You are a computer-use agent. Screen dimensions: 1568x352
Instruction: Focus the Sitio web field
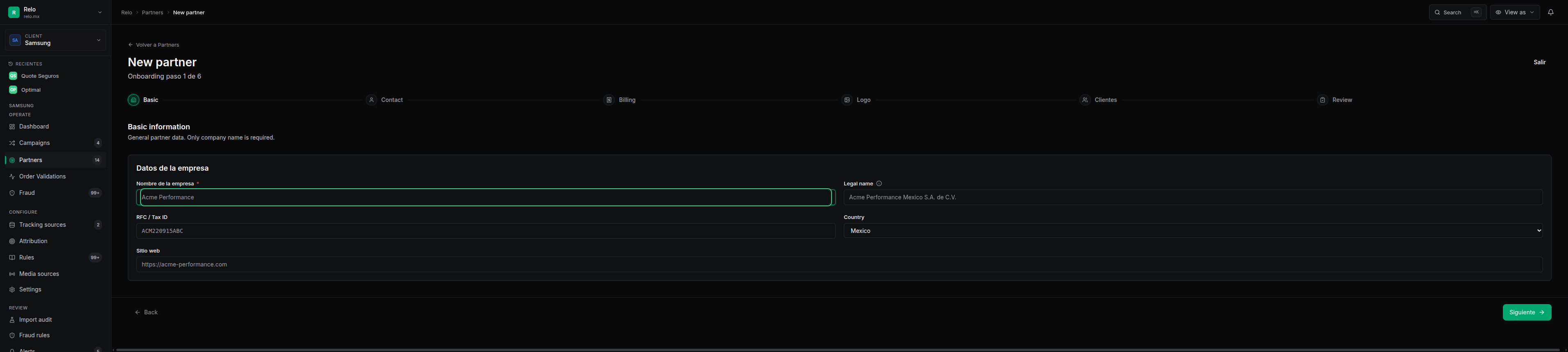pyautogui.click(x=839, y=264)
